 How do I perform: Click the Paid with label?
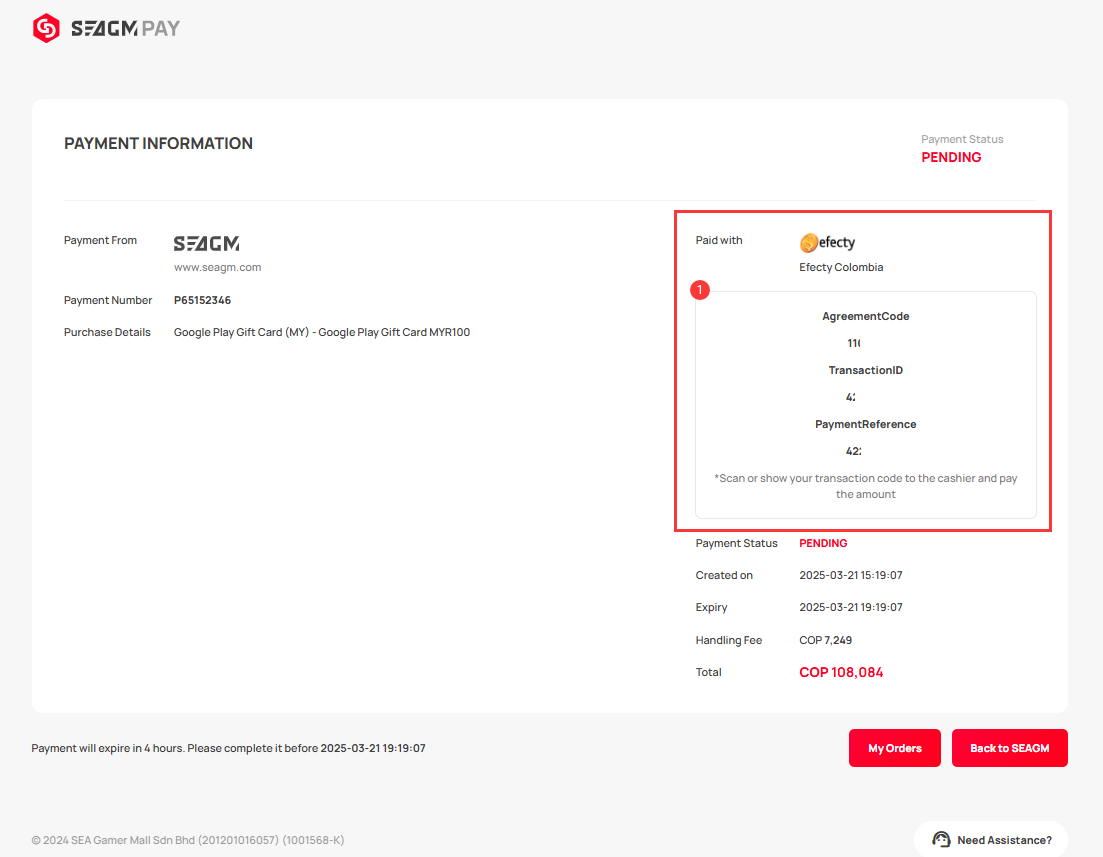718,241
